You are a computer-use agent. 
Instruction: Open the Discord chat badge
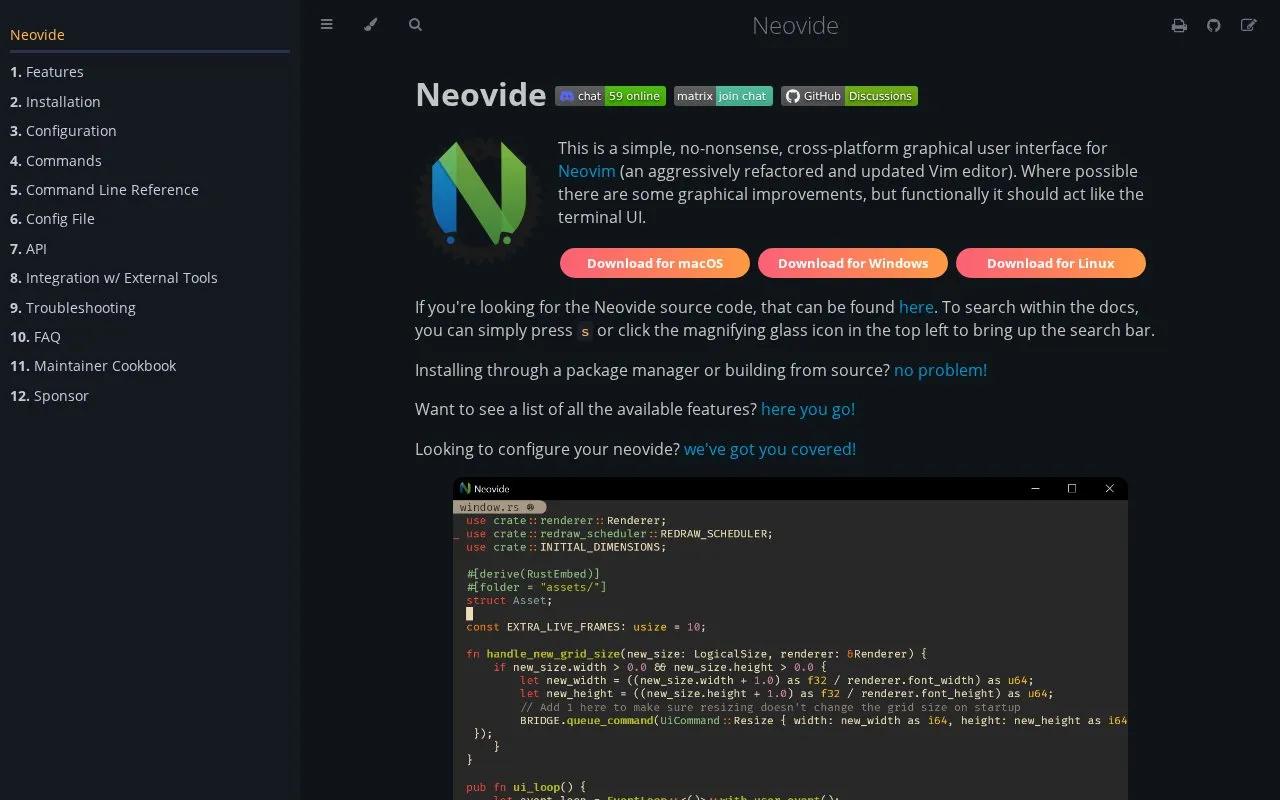[610, 96]
